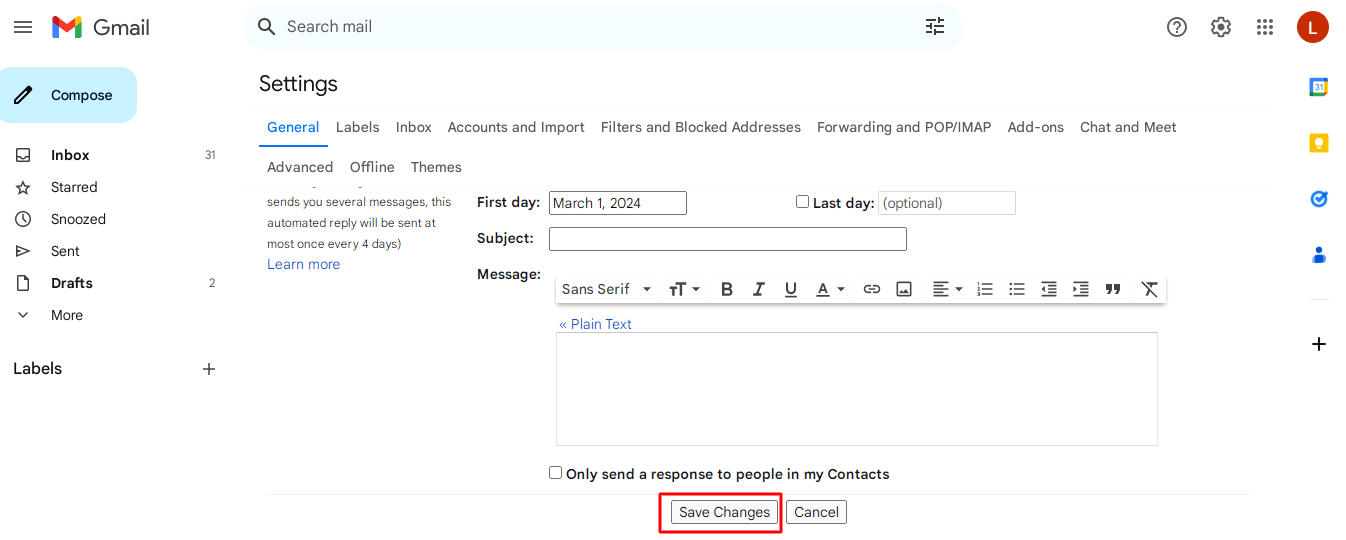
Task: Check Only send response to Contacts
Action: (x=556, y=473)
